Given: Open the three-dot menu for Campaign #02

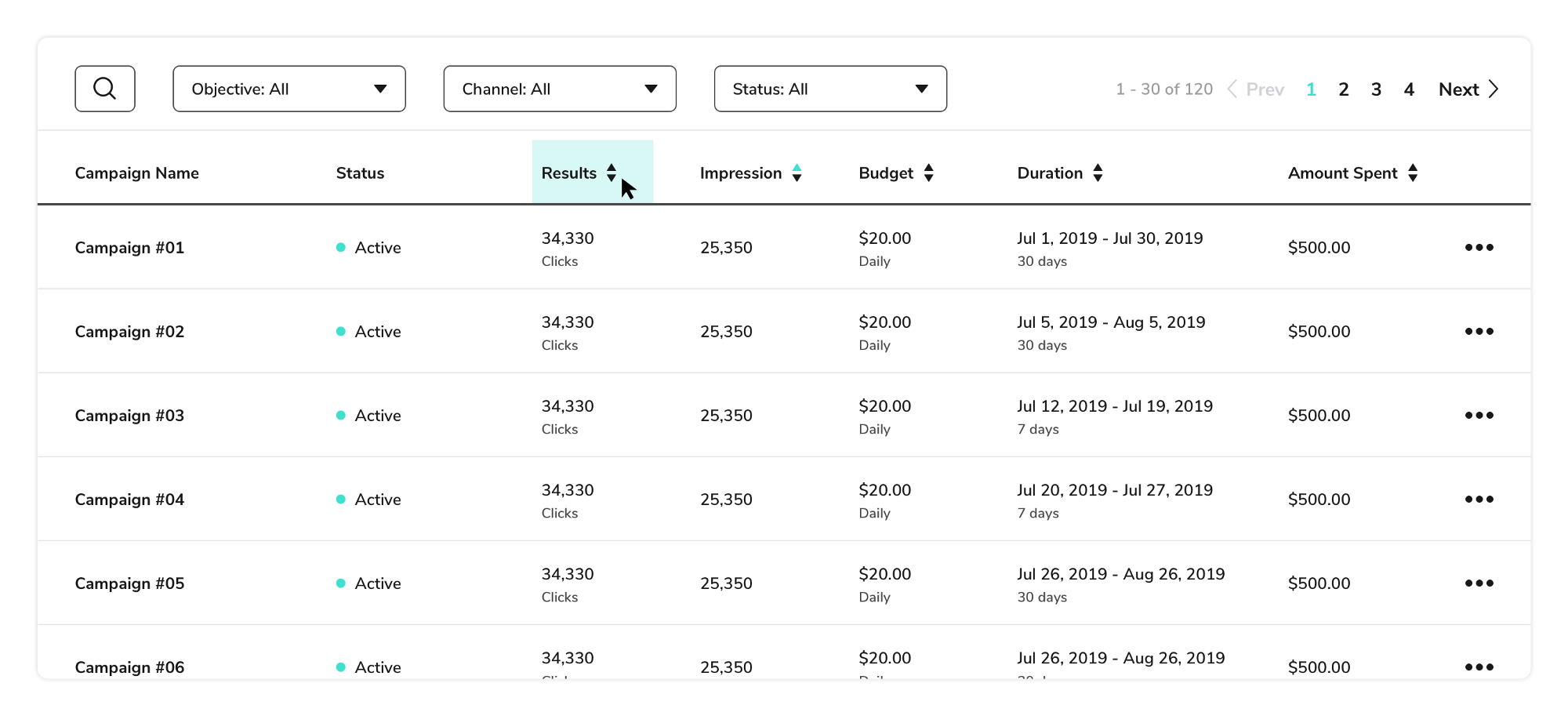Looking at the screenshot, I should tap(1479, 332).
